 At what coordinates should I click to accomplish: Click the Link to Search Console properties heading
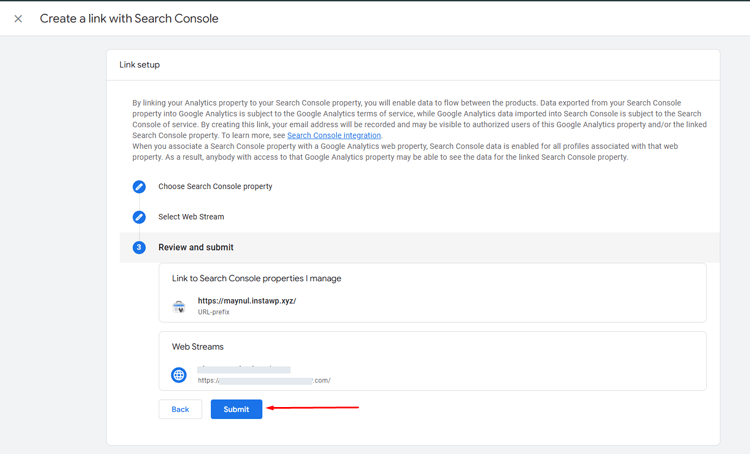[256, 278]
